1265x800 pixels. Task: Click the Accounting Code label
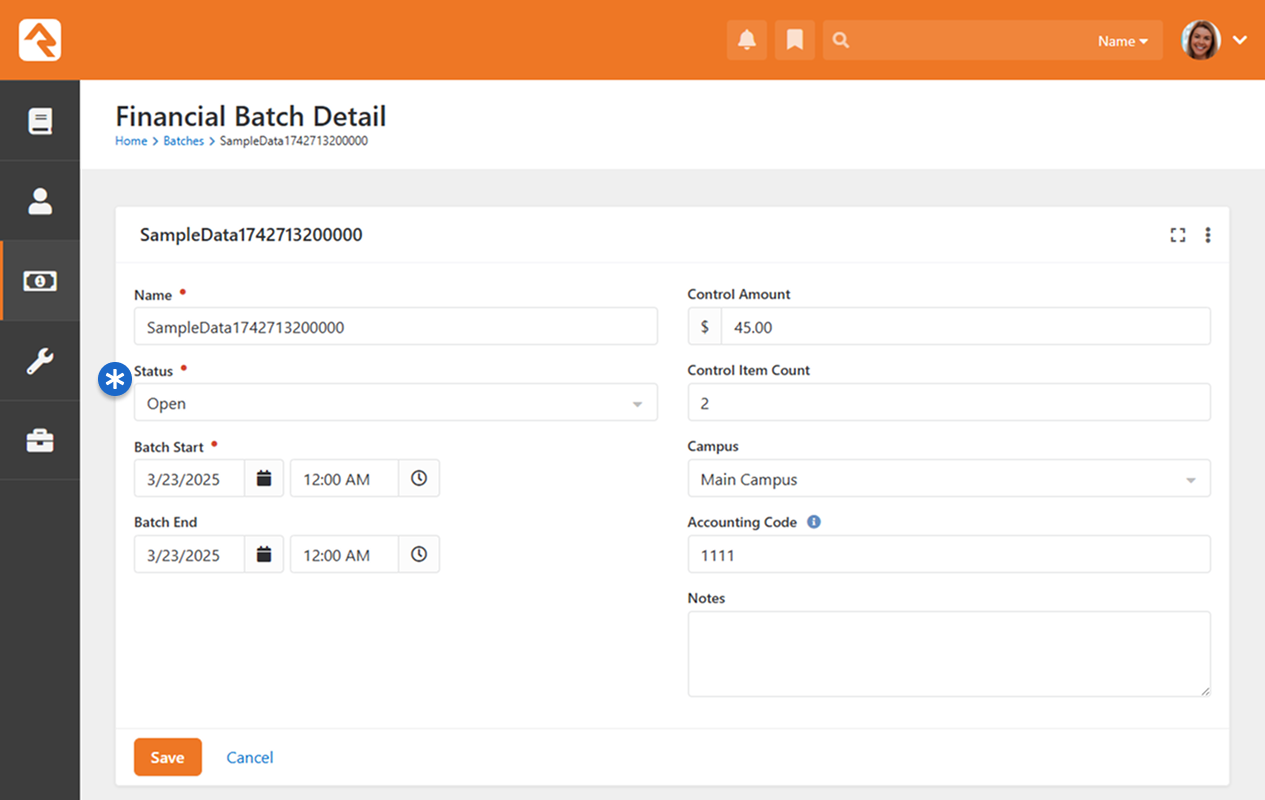coord(743,523)
